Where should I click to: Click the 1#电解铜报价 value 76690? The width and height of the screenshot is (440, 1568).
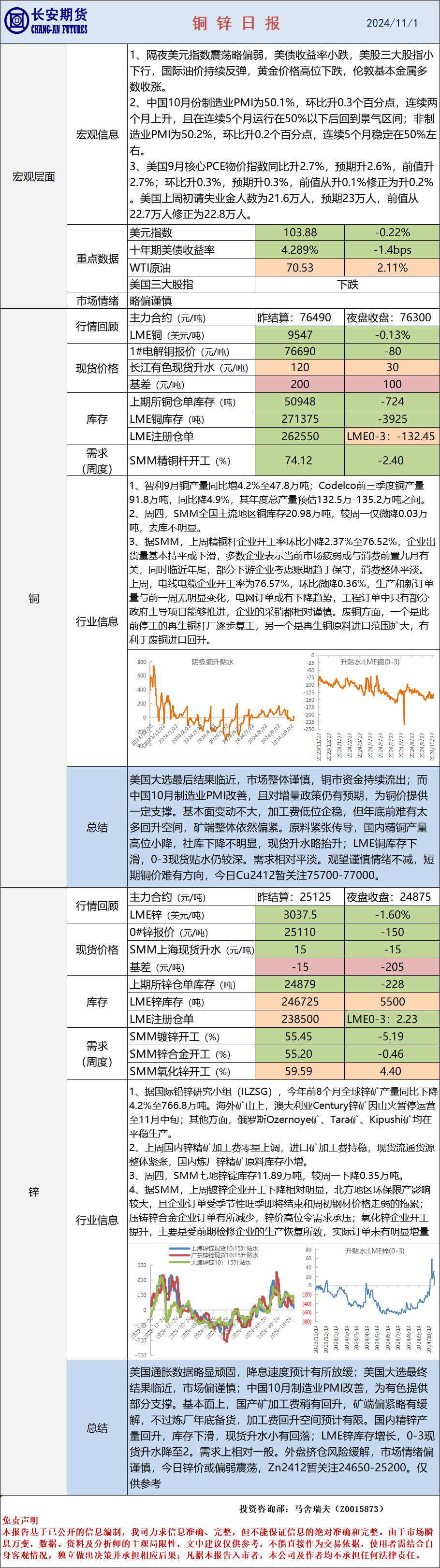300,351
